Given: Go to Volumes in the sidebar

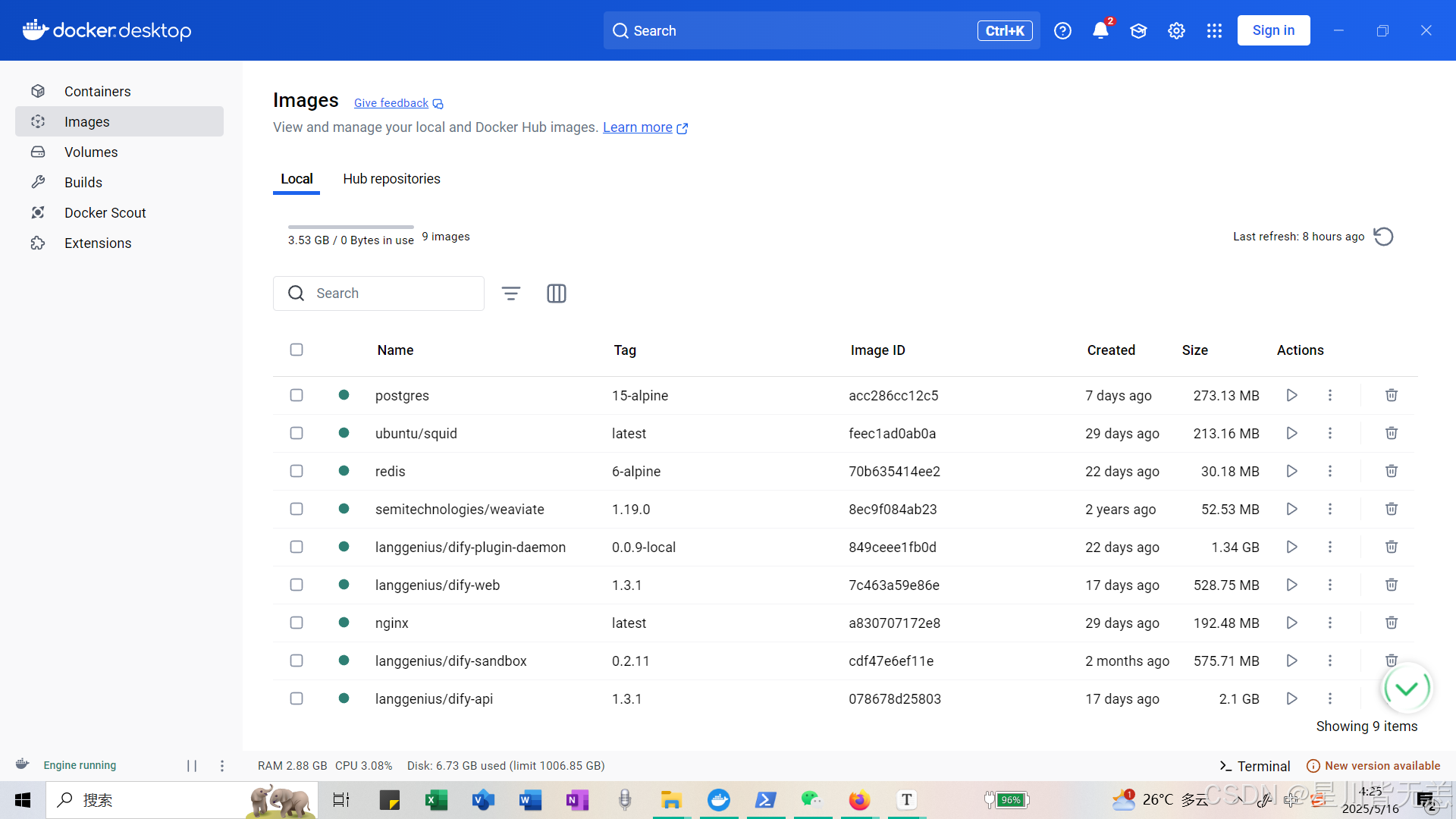Looking at the screenshot, I should coord(91,152).
